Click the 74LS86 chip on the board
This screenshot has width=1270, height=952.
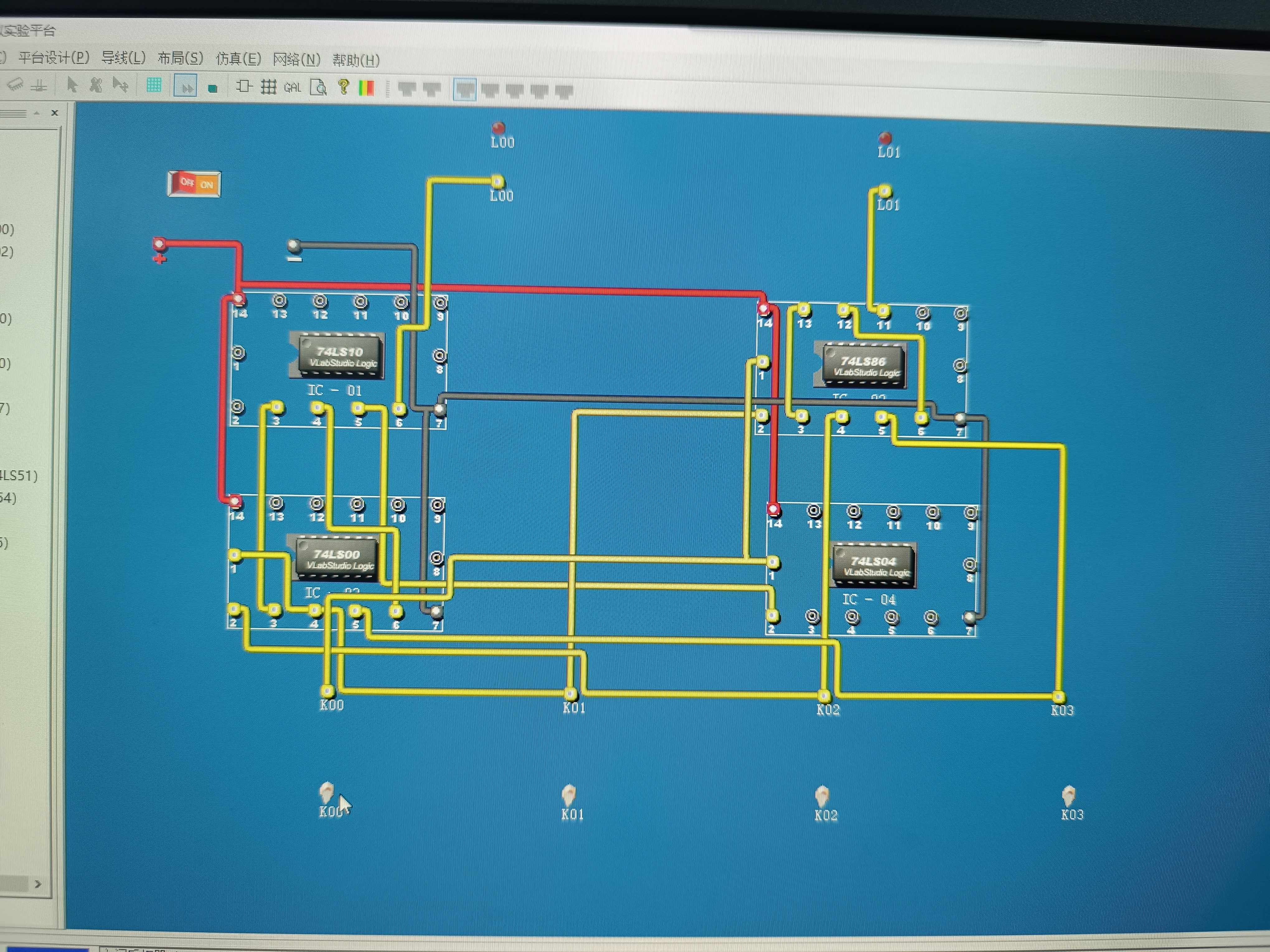point(863,366)
